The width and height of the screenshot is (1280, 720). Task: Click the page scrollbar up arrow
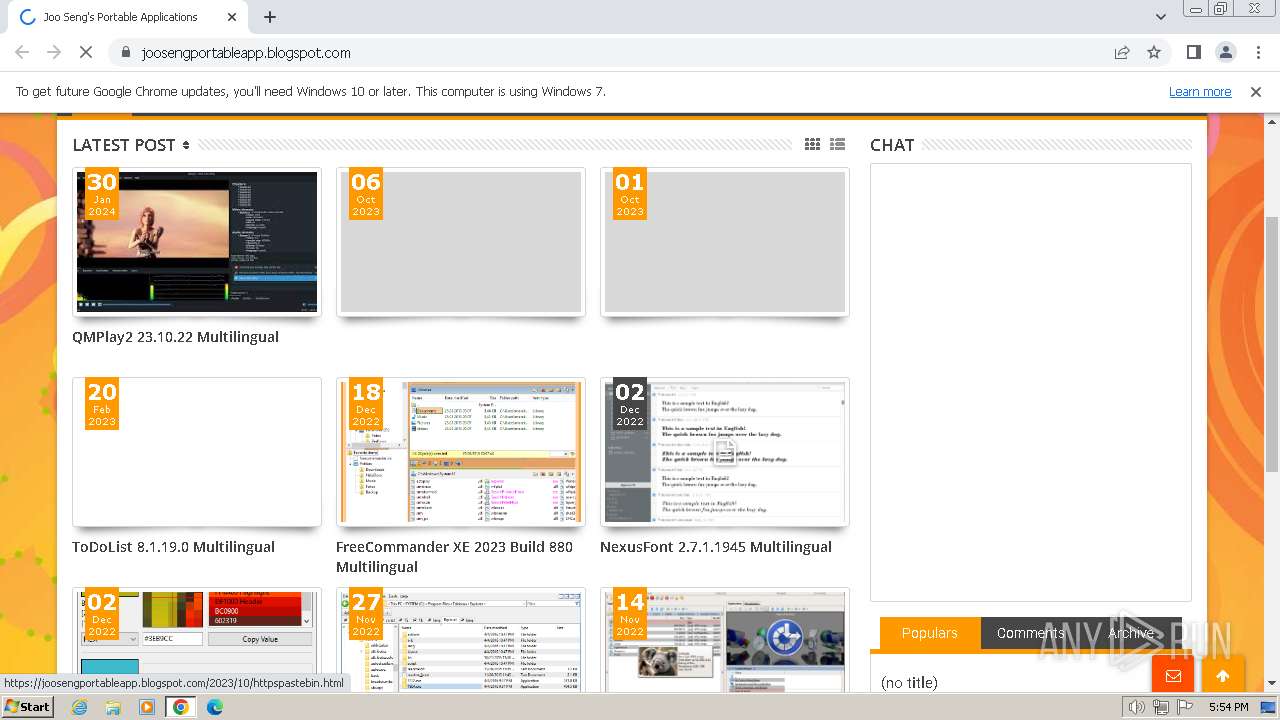(x=1272, y=123)
